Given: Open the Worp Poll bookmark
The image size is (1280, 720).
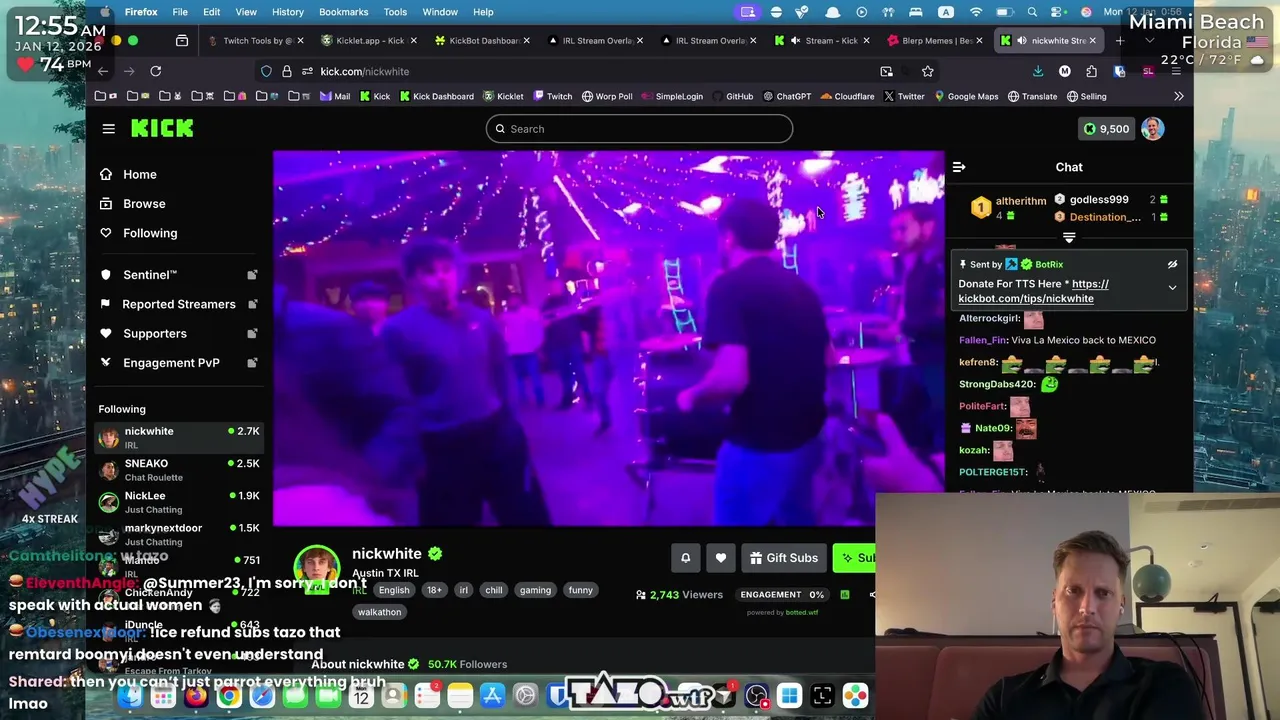Looking at the screenshot, I should 607,96.
